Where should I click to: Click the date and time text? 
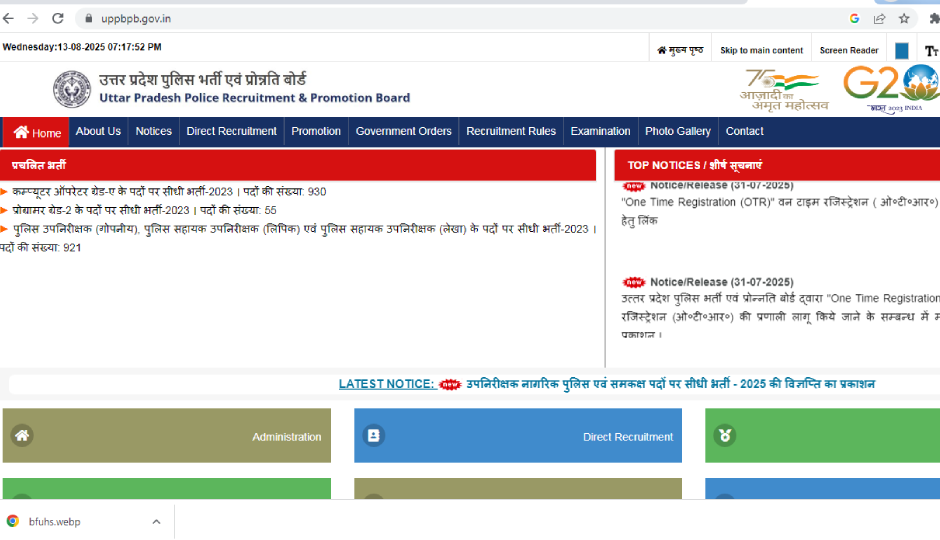(82, 47)
